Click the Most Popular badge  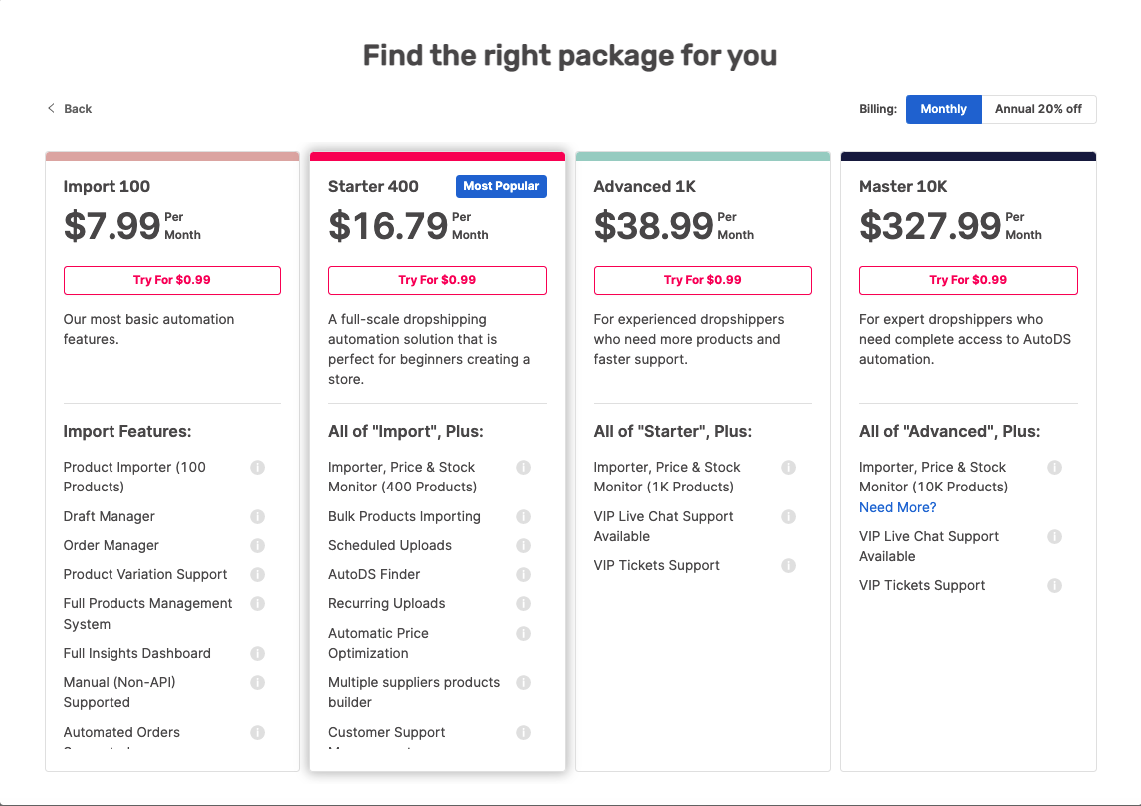(501, 186)
